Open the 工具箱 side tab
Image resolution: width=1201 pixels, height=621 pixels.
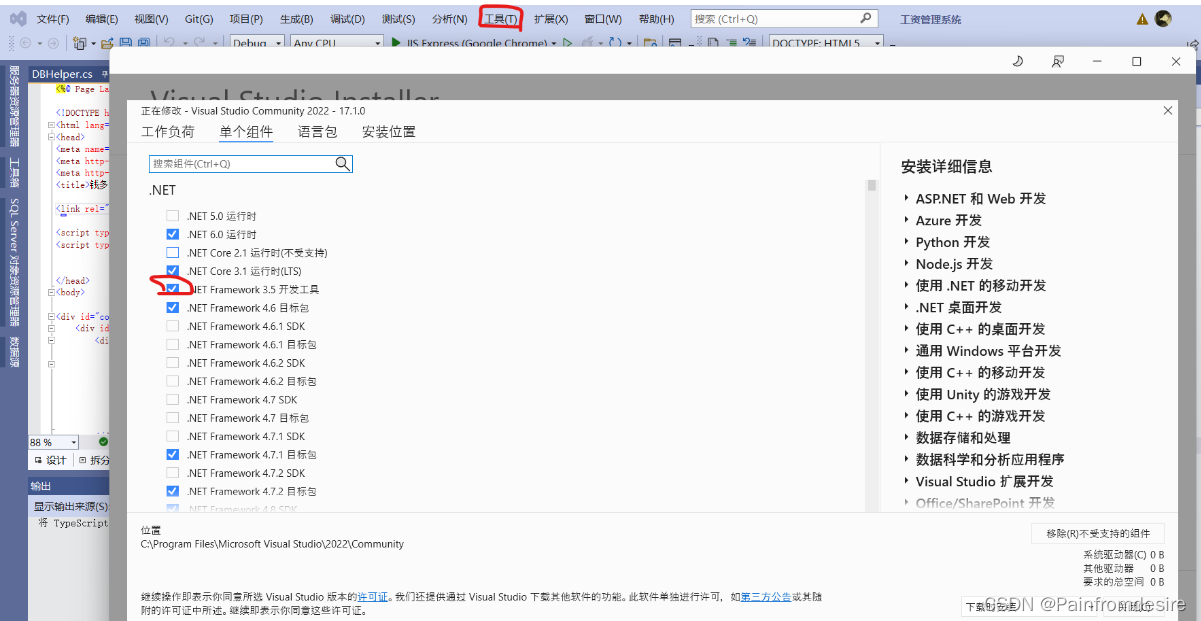15,172
